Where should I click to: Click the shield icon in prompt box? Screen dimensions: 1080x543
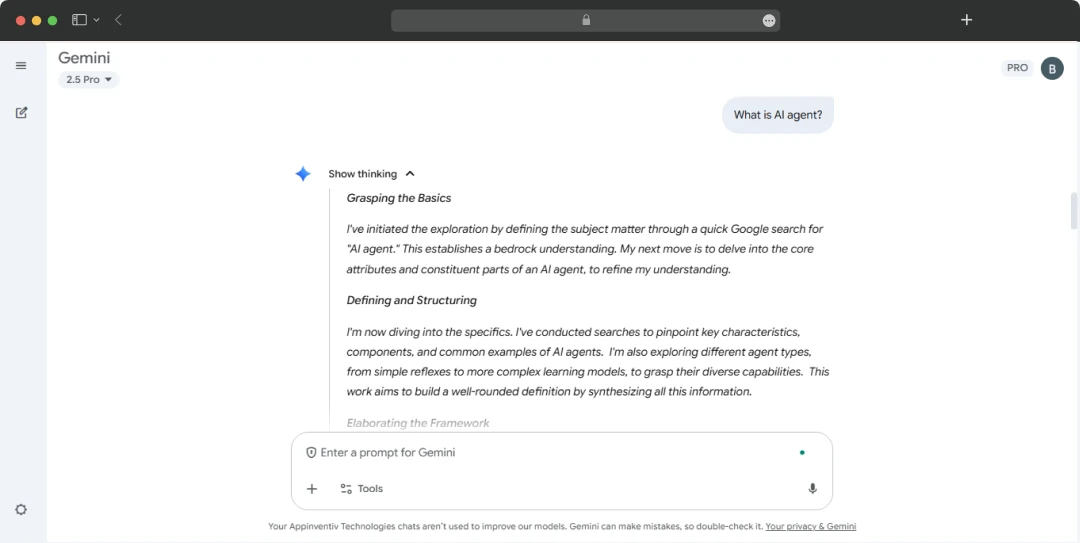311,453
